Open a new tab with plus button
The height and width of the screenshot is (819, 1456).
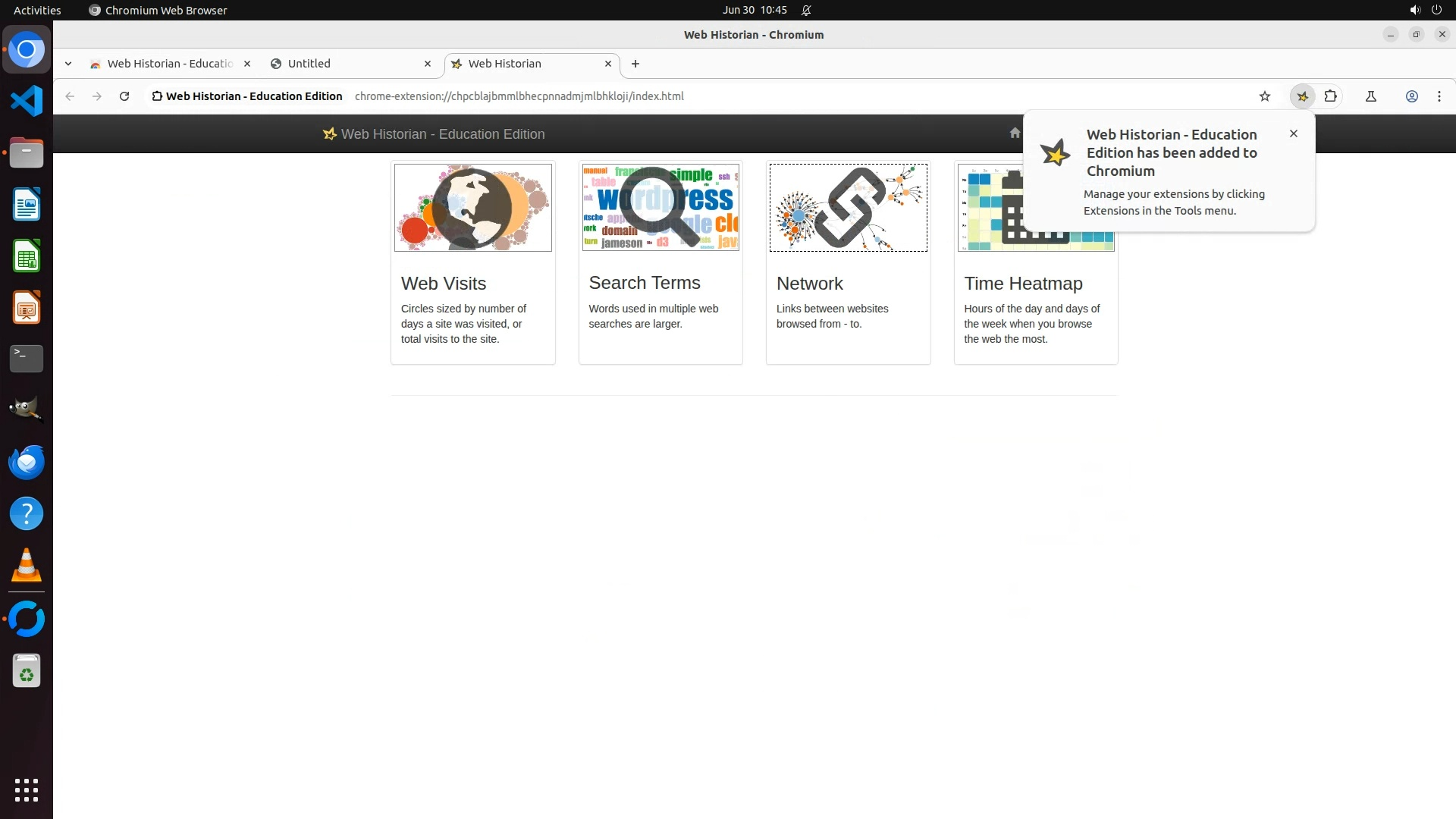coord(635,64)
